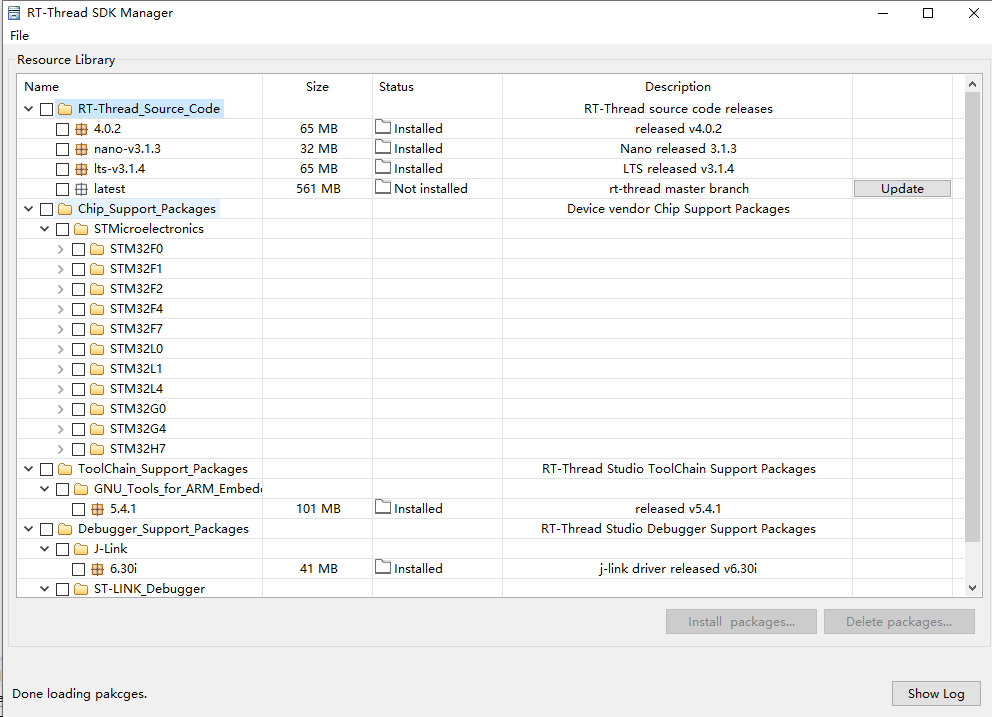992x717 pixels.
Task: Enable the RT-Thread_Source_Code checkbox
Action: pyautogui.click(x=47, y=109)
